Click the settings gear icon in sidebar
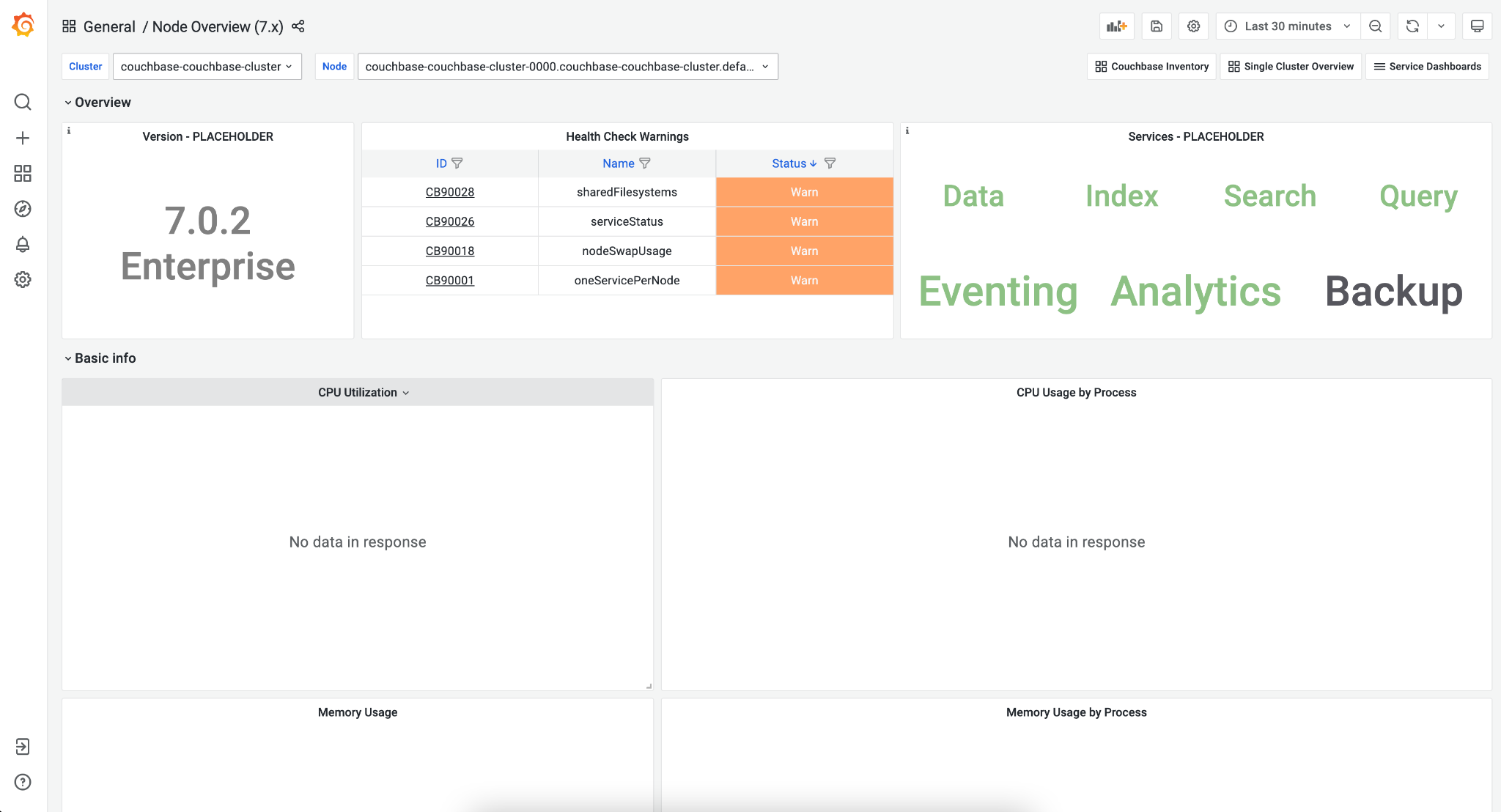This screenshot has height=812, width=1501. coord(23,279)
